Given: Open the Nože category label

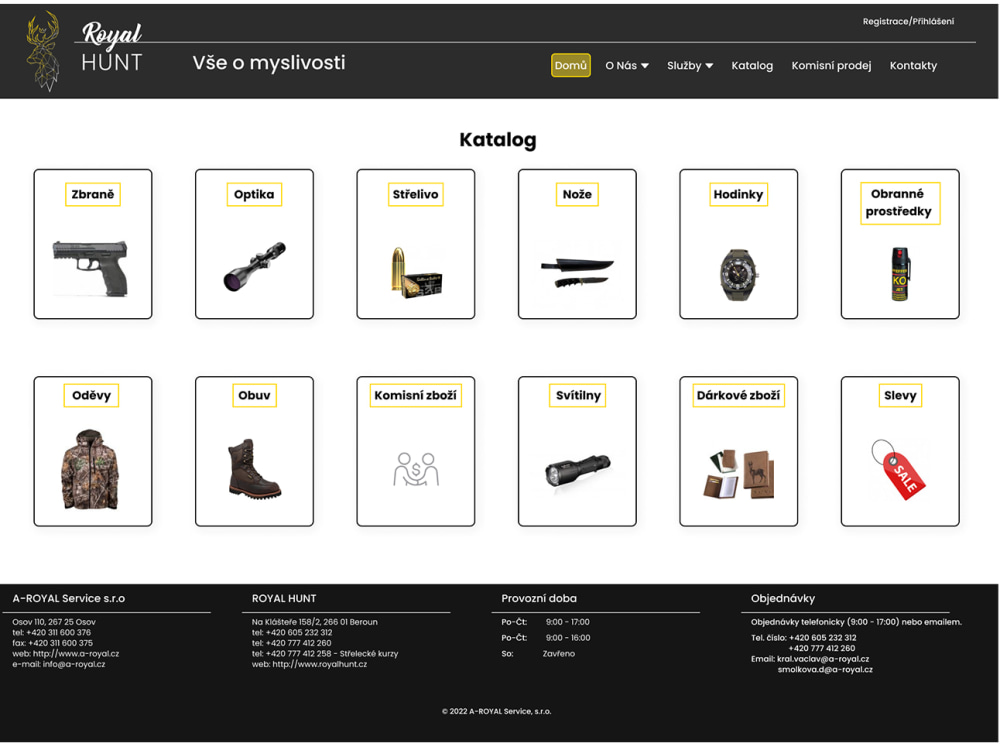Looking at the screenshot, I should tap(577, 195).
